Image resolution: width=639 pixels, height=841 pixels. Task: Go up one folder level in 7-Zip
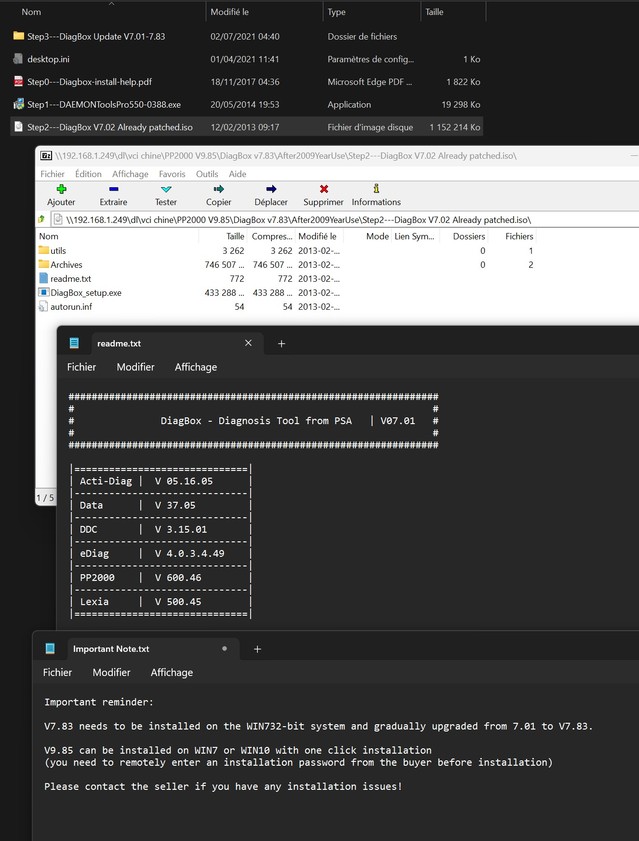[x=41, y=219]
